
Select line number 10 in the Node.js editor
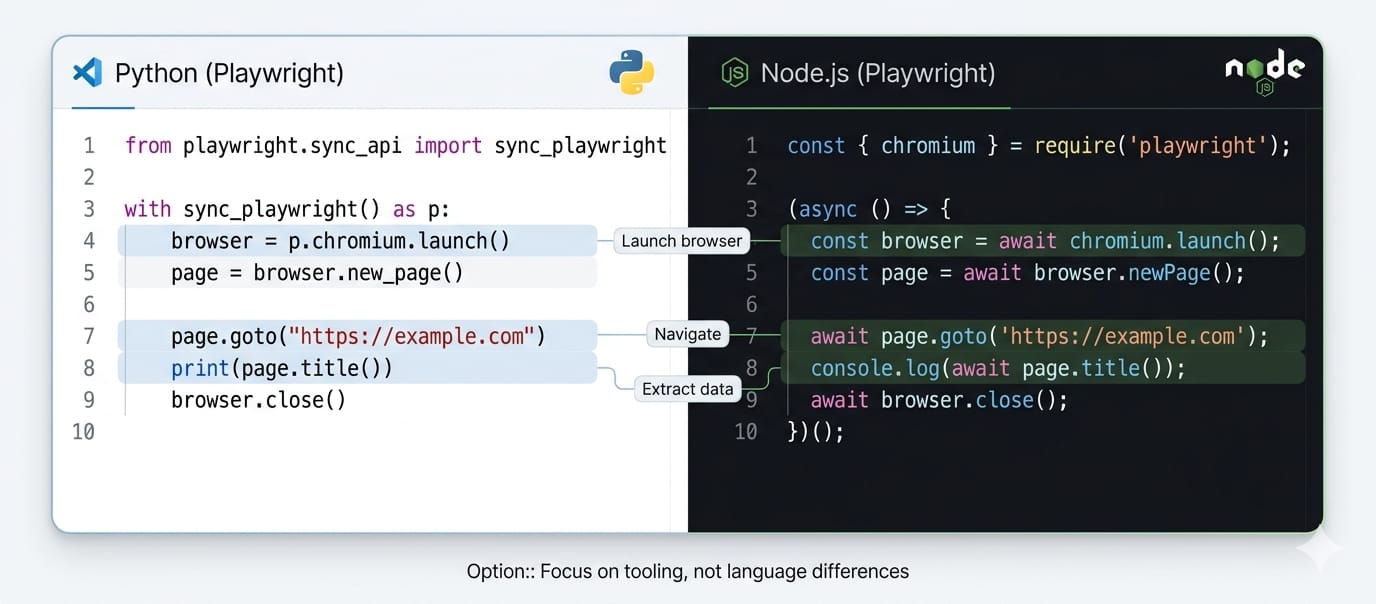point(746,432)
